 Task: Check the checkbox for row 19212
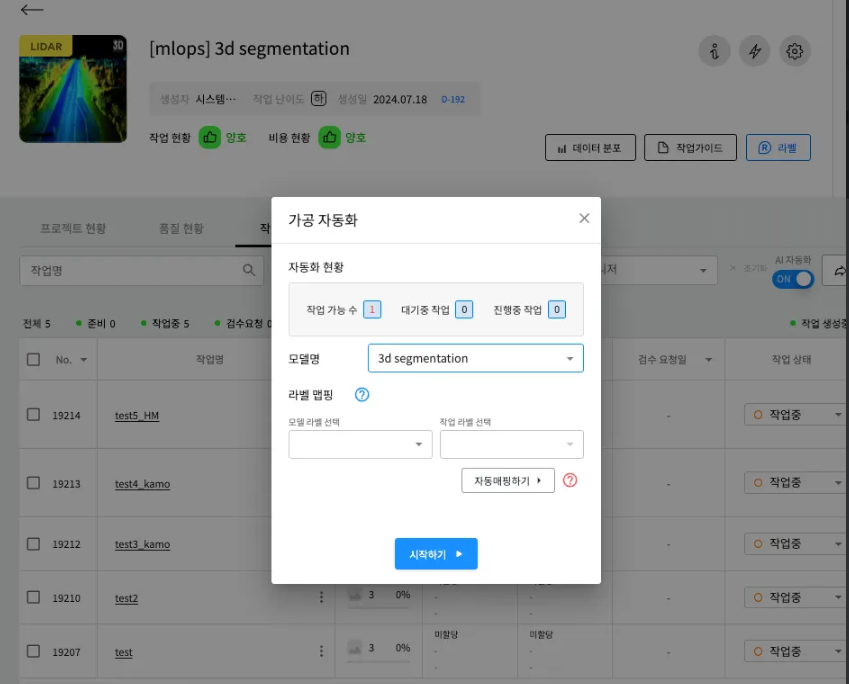tap(33, 544)
